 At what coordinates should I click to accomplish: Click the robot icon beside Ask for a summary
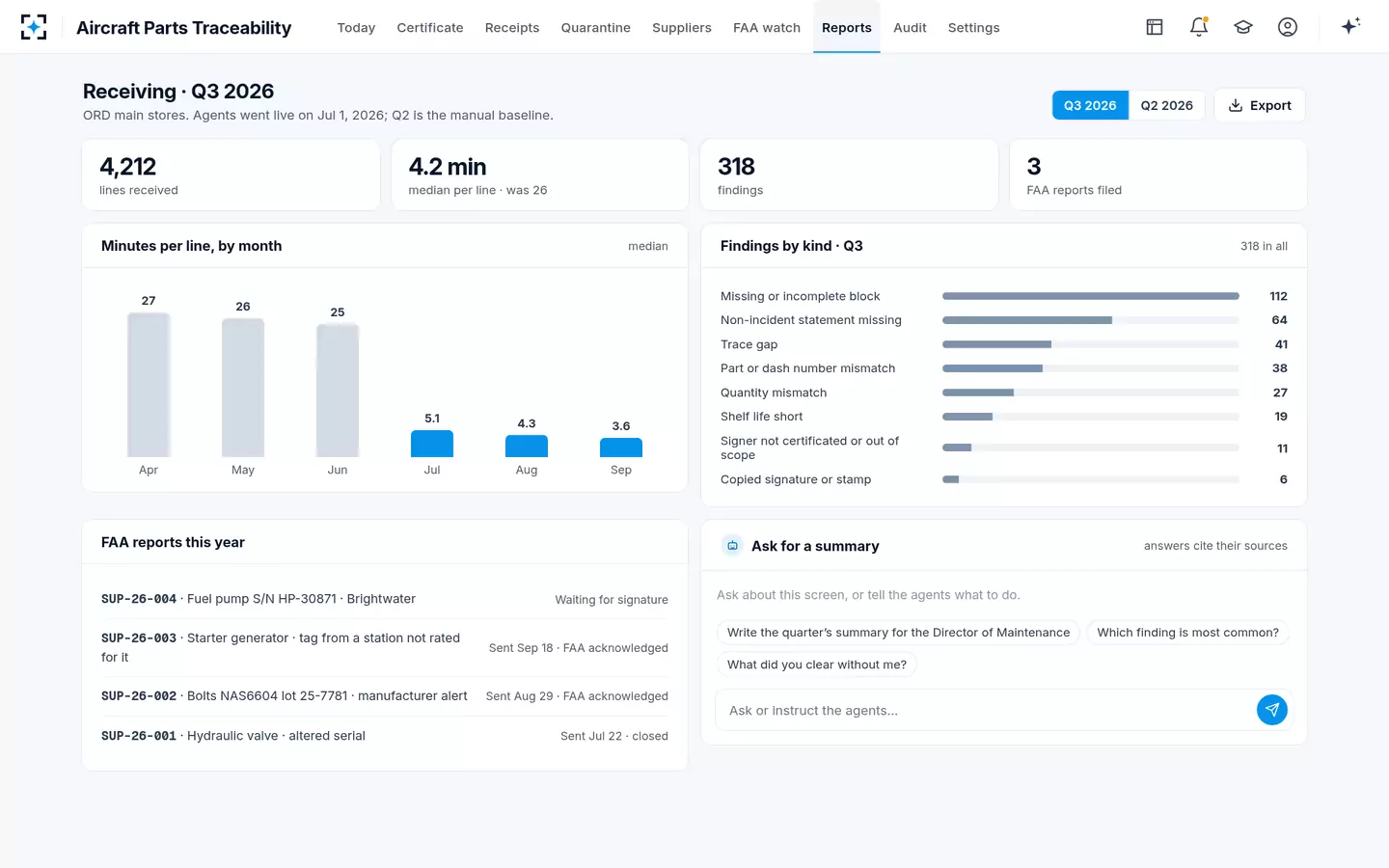[732, 546]
